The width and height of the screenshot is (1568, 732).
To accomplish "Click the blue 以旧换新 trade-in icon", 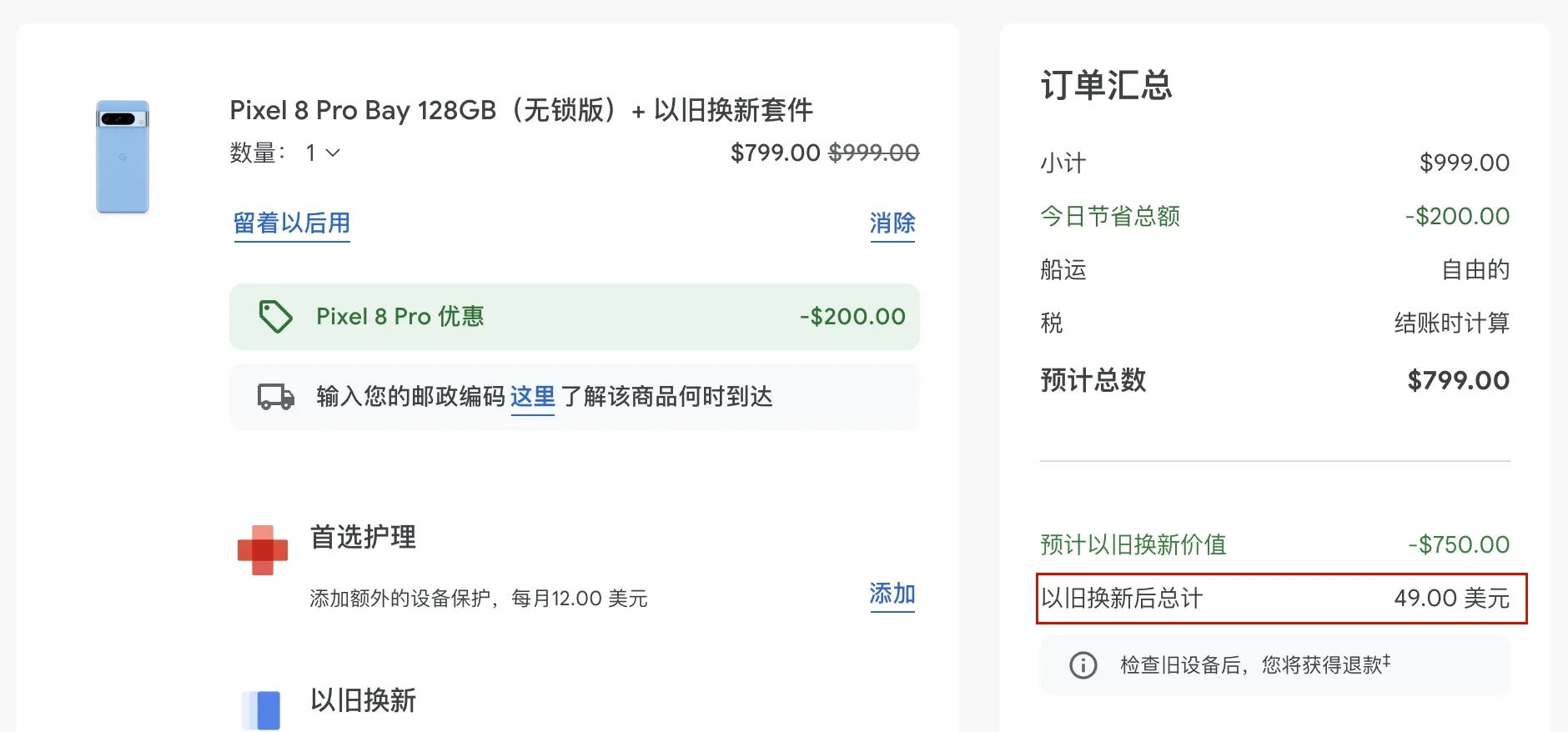I will [262, 710].
